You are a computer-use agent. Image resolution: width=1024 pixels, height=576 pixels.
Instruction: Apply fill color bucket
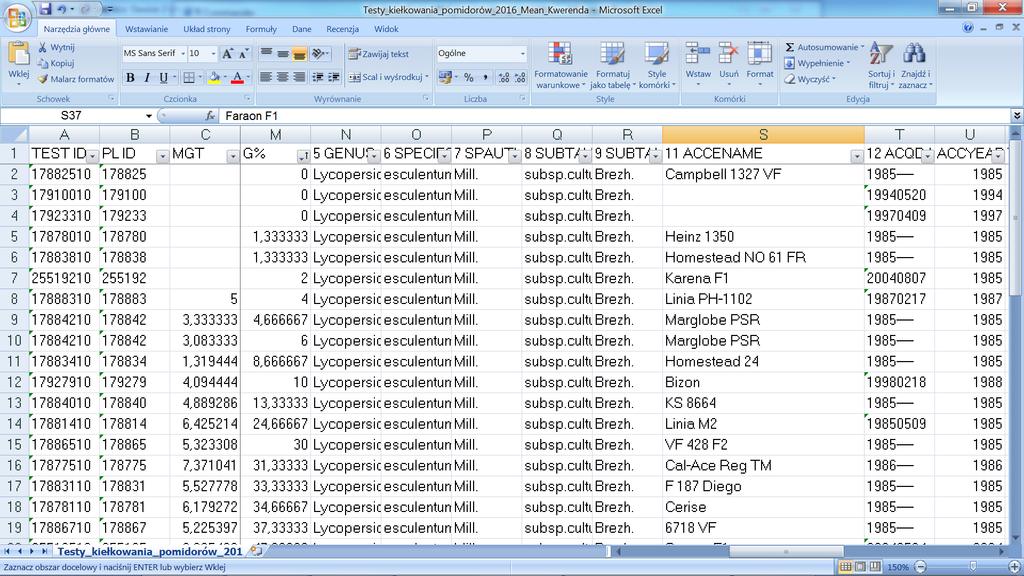pyautogui.click(x=214, y=78)
